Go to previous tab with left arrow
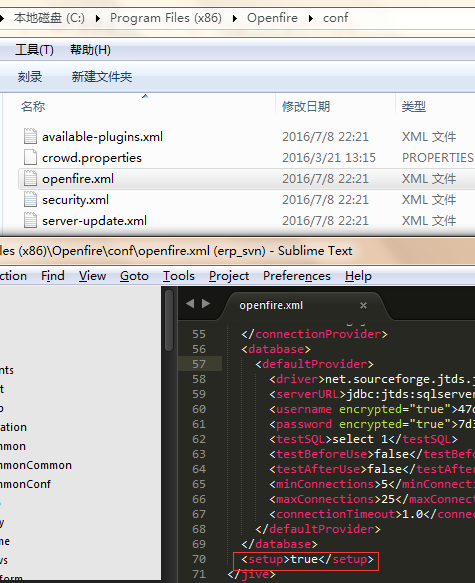Viewport: 475px width, 583px height. (x=190, y=304)
